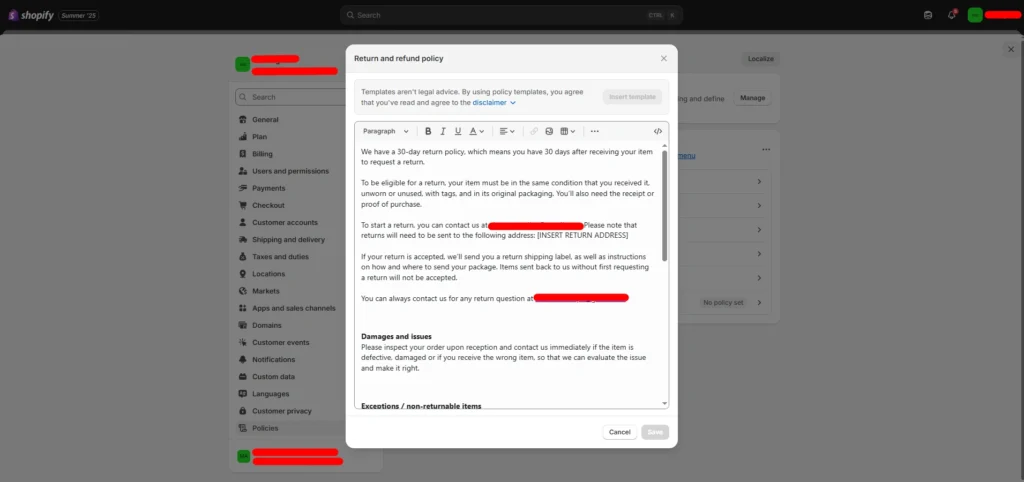
Task: Click inside the Shopify top search bar
Action: pyautogui.click(x=511, y=15)
